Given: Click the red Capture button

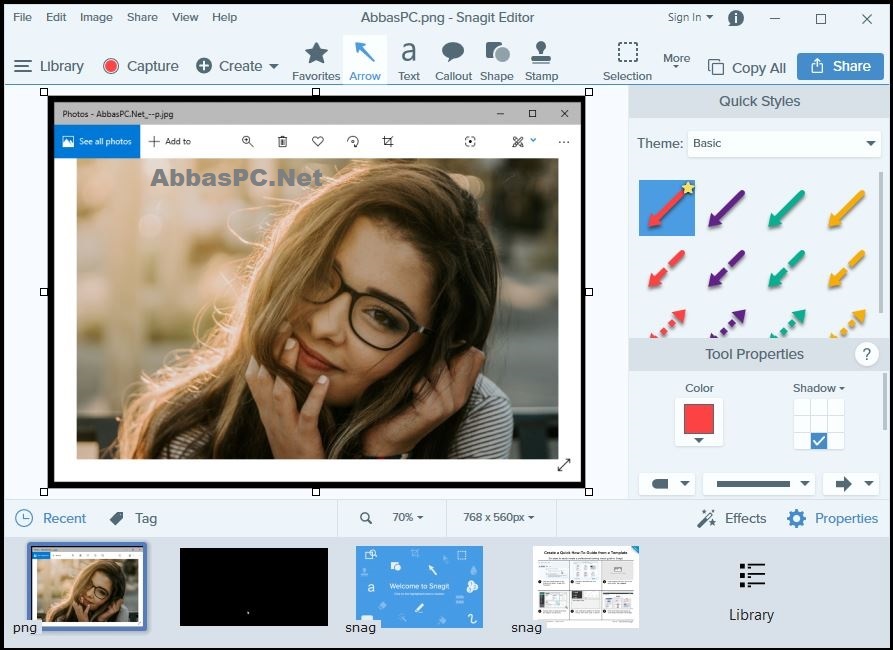Looking at the screenshot, I should coord(141,66).
